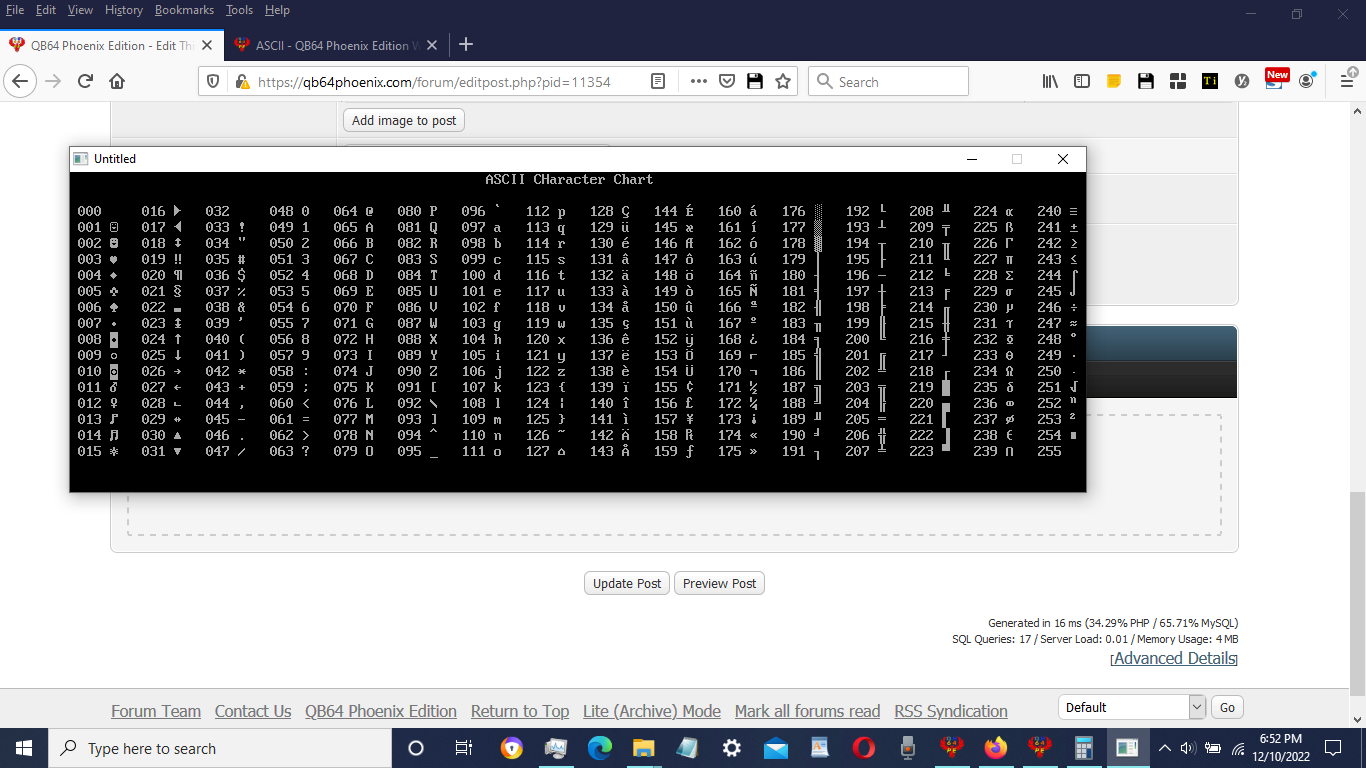The height and width of the screenshot is (768, 1366).
Task: Close the QB64 Phoenix Edition - Edit tab
Action: 207,45
